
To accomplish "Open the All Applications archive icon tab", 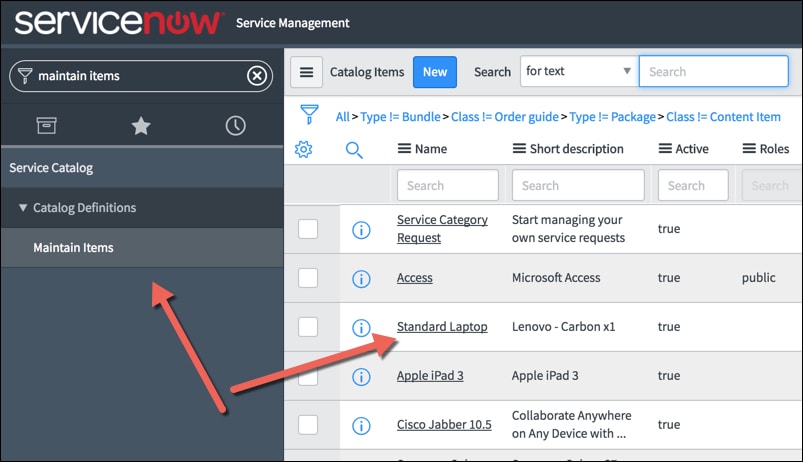I will click(x=46, y=125).
